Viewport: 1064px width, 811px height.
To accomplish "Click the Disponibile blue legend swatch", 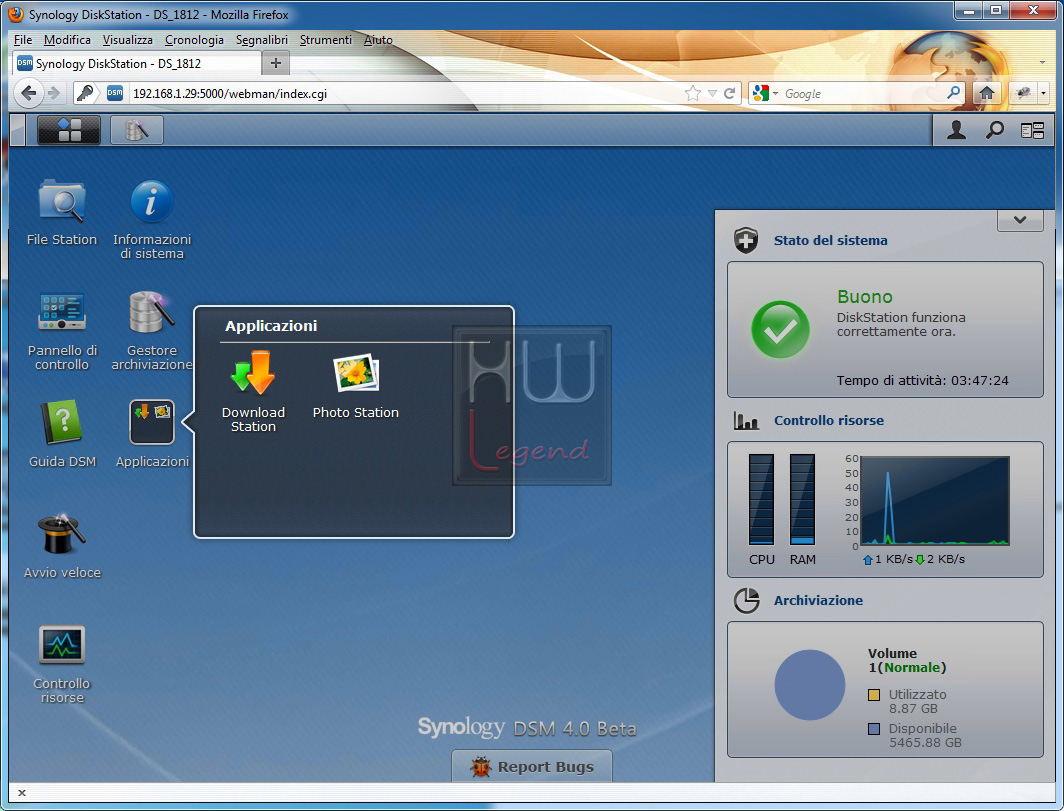I will click(874, 729).
